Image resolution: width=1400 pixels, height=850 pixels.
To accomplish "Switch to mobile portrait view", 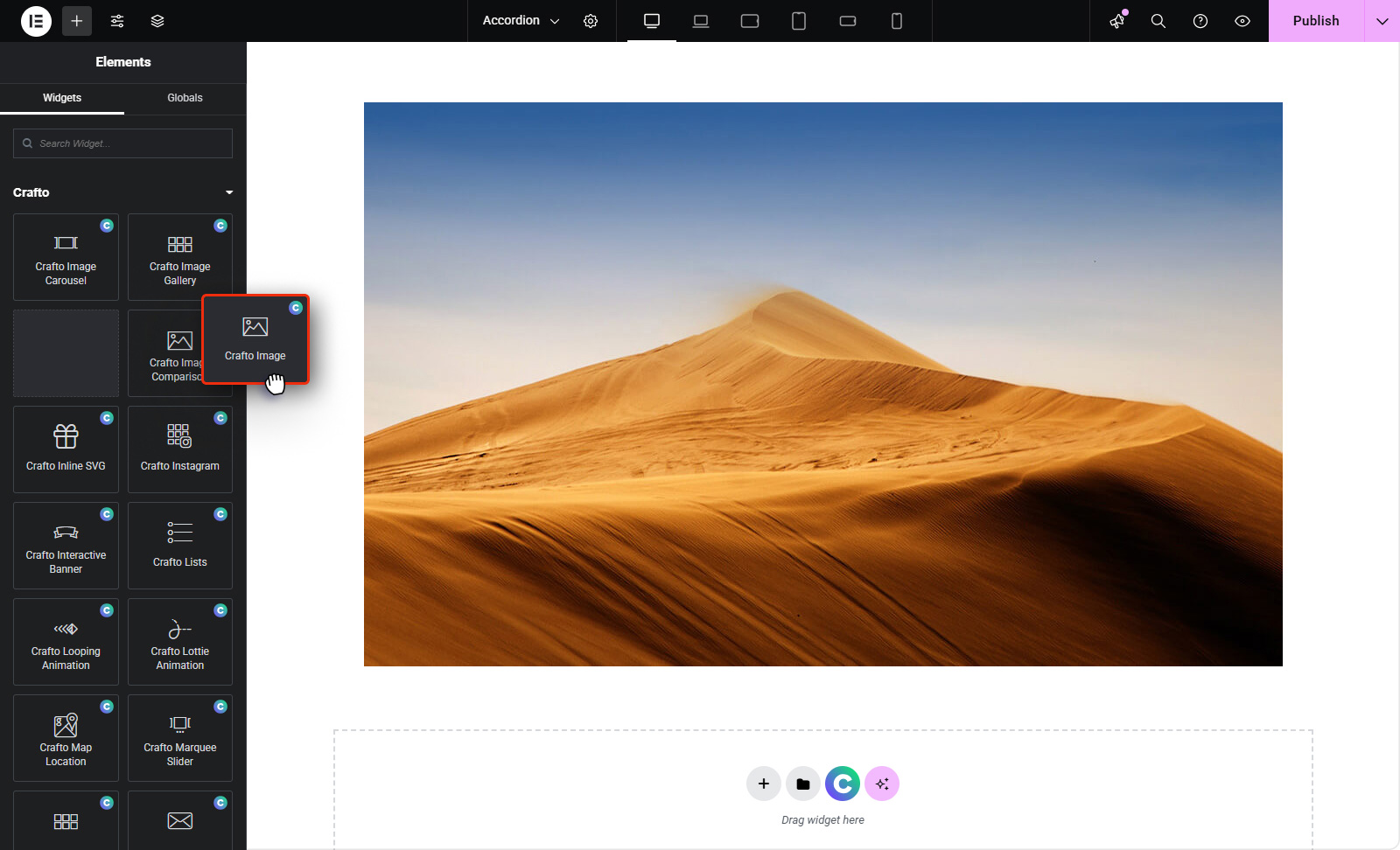I will point(897,21).
